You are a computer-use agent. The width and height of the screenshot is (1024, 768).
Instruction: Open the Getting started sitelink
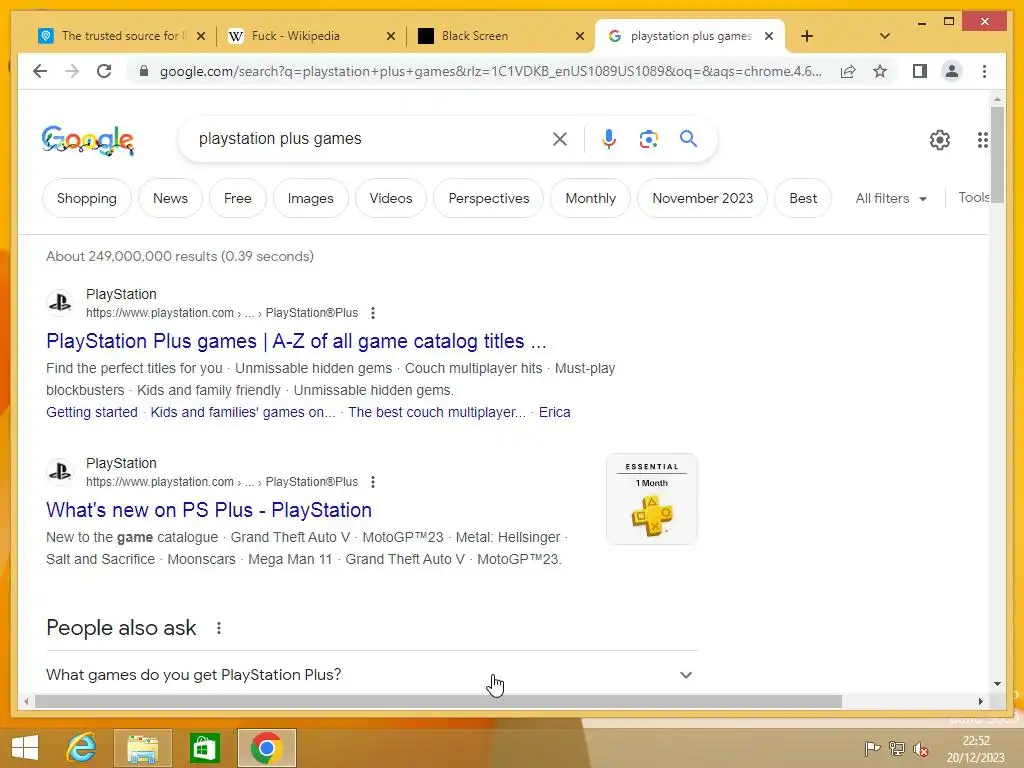[91, 412]
